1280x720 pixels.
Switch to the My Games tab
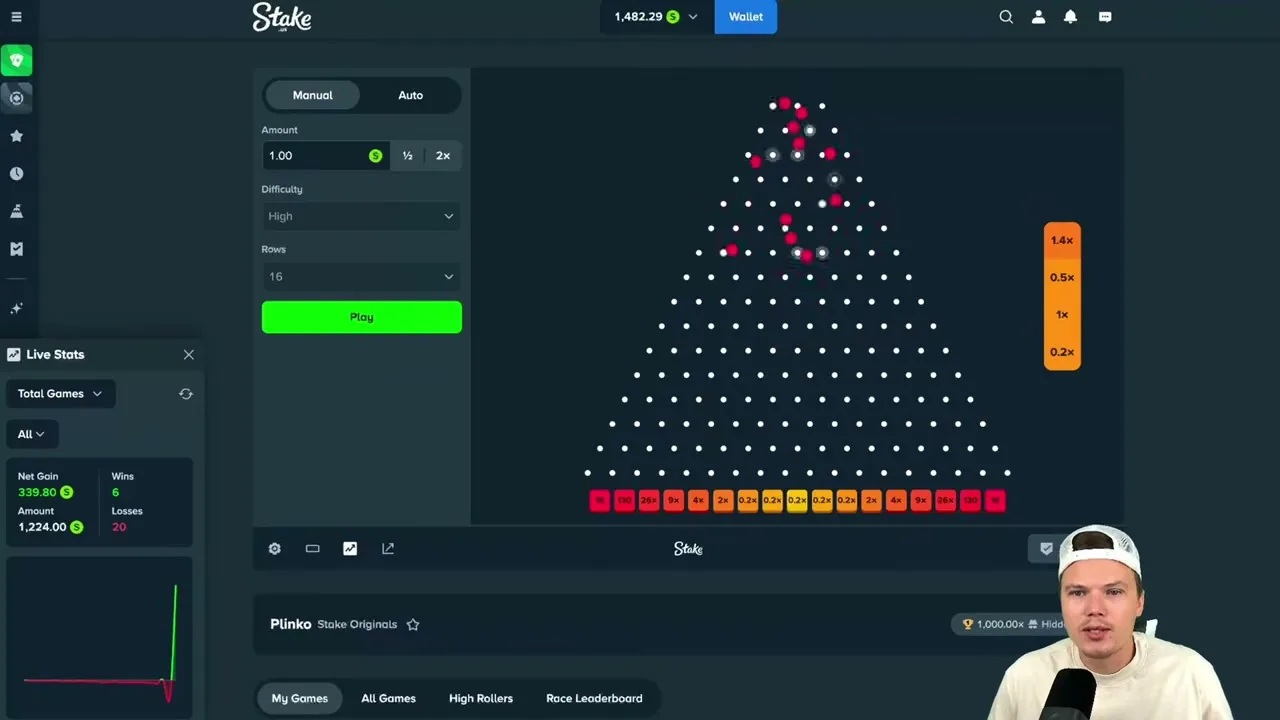pos(300,698)
